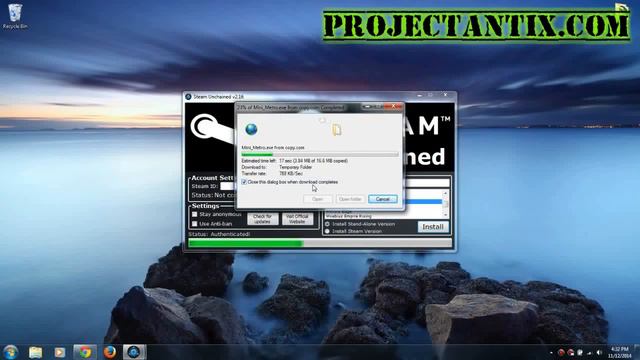
Task: Open Windows Explorer from the taskbar
Action: [36, 352]
